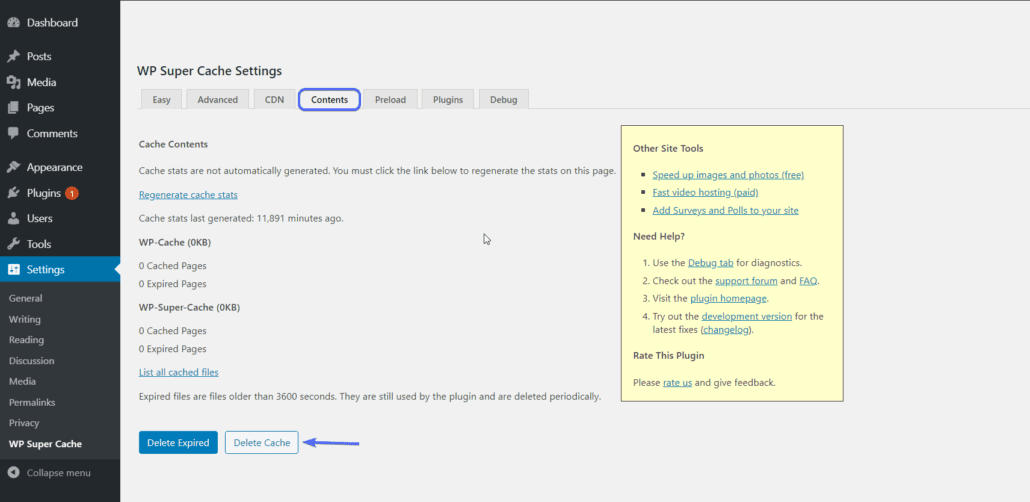The image size is (1030, 502).
Task: Click the Tools wrench icon
Action: (x=13, y=244)
